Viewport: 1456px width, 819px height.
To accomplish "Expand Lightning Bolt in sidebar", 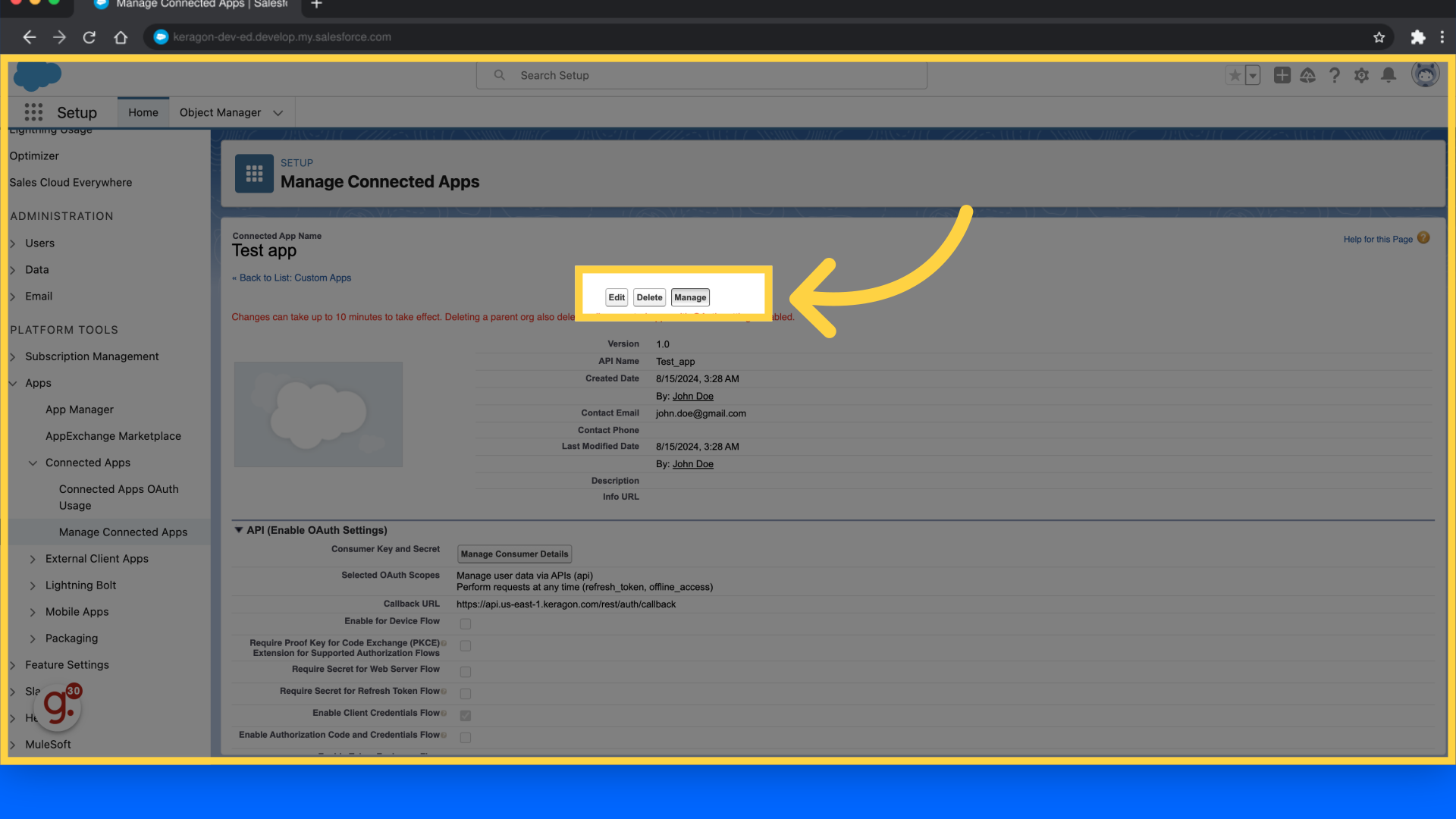I will click(x=33, y=585).
